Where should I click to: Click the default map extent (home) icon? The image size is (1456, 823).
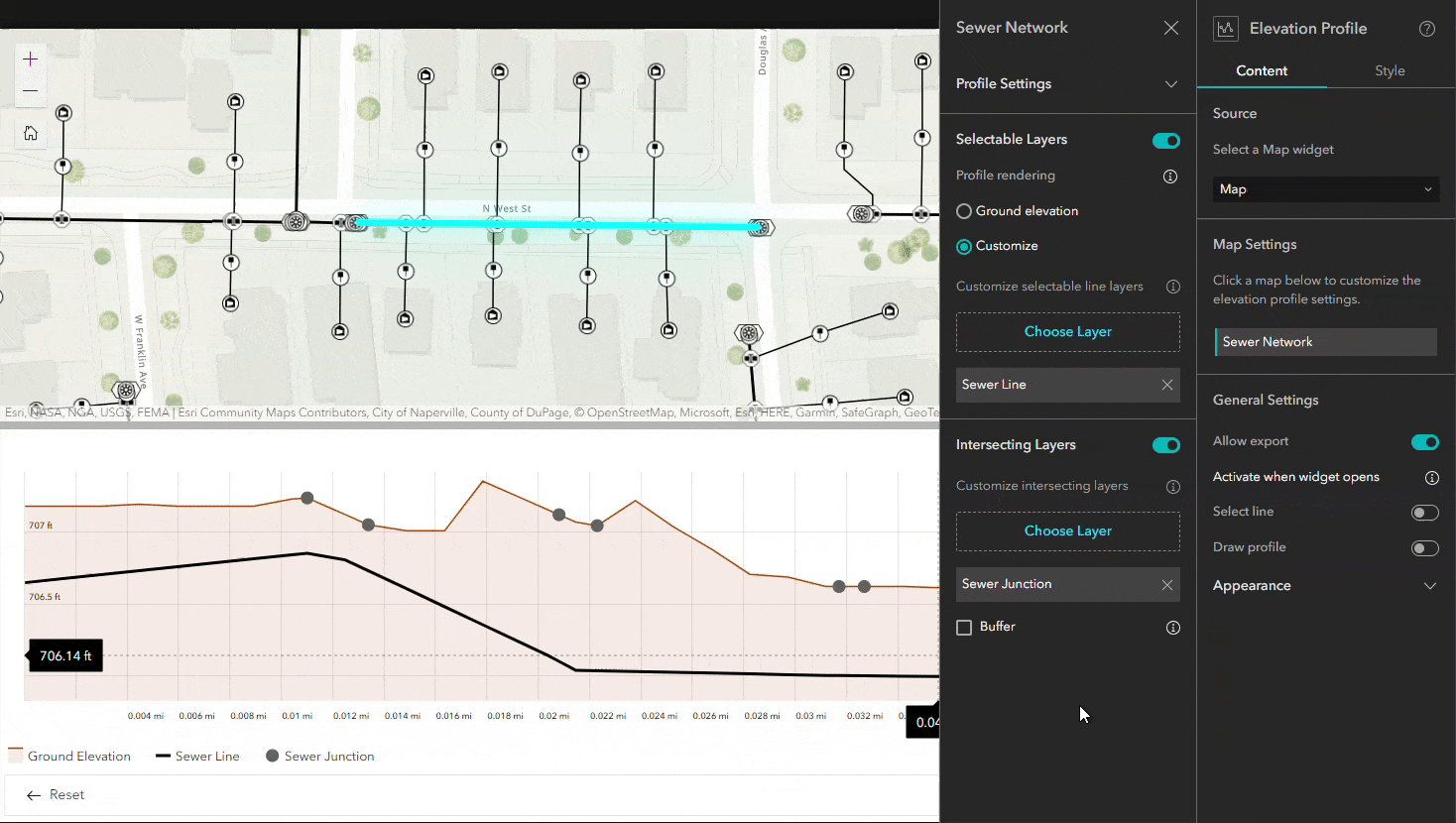point(30,132)
